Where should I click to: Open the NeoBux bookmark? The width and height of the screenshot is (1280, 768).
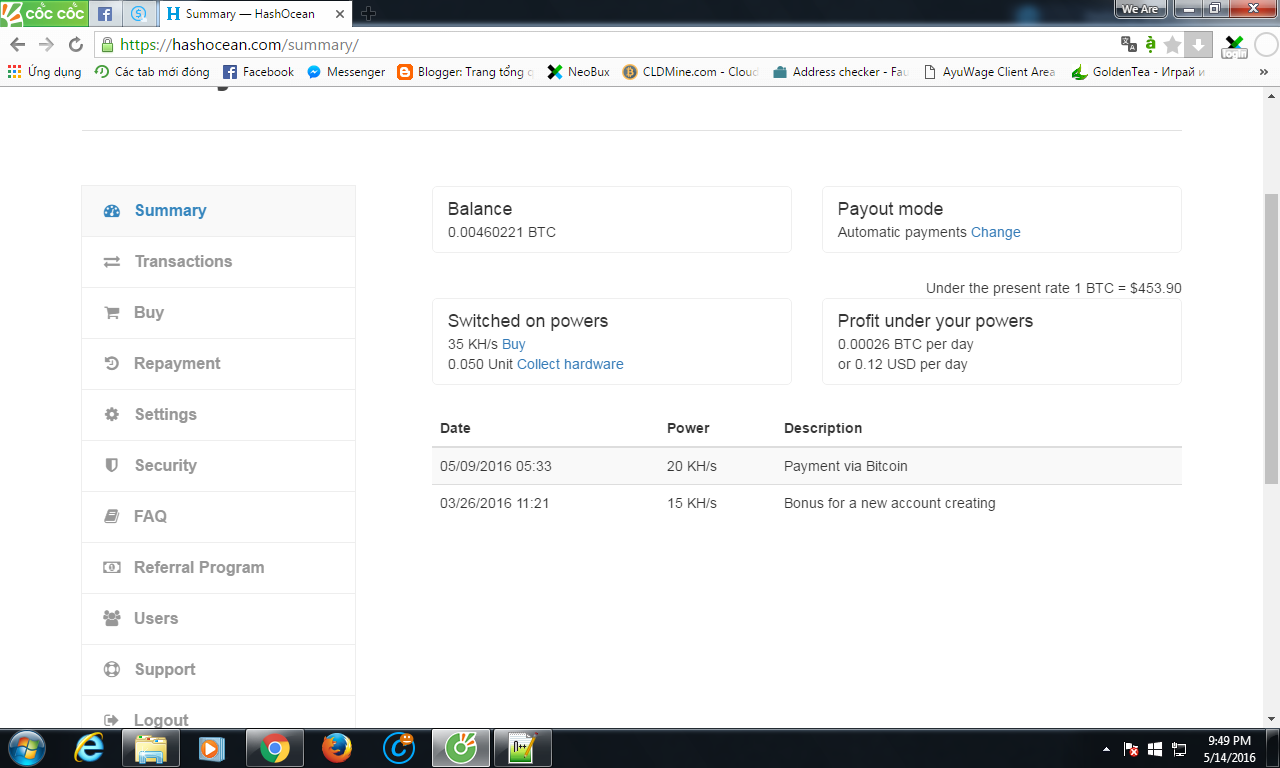click(578, 72)
